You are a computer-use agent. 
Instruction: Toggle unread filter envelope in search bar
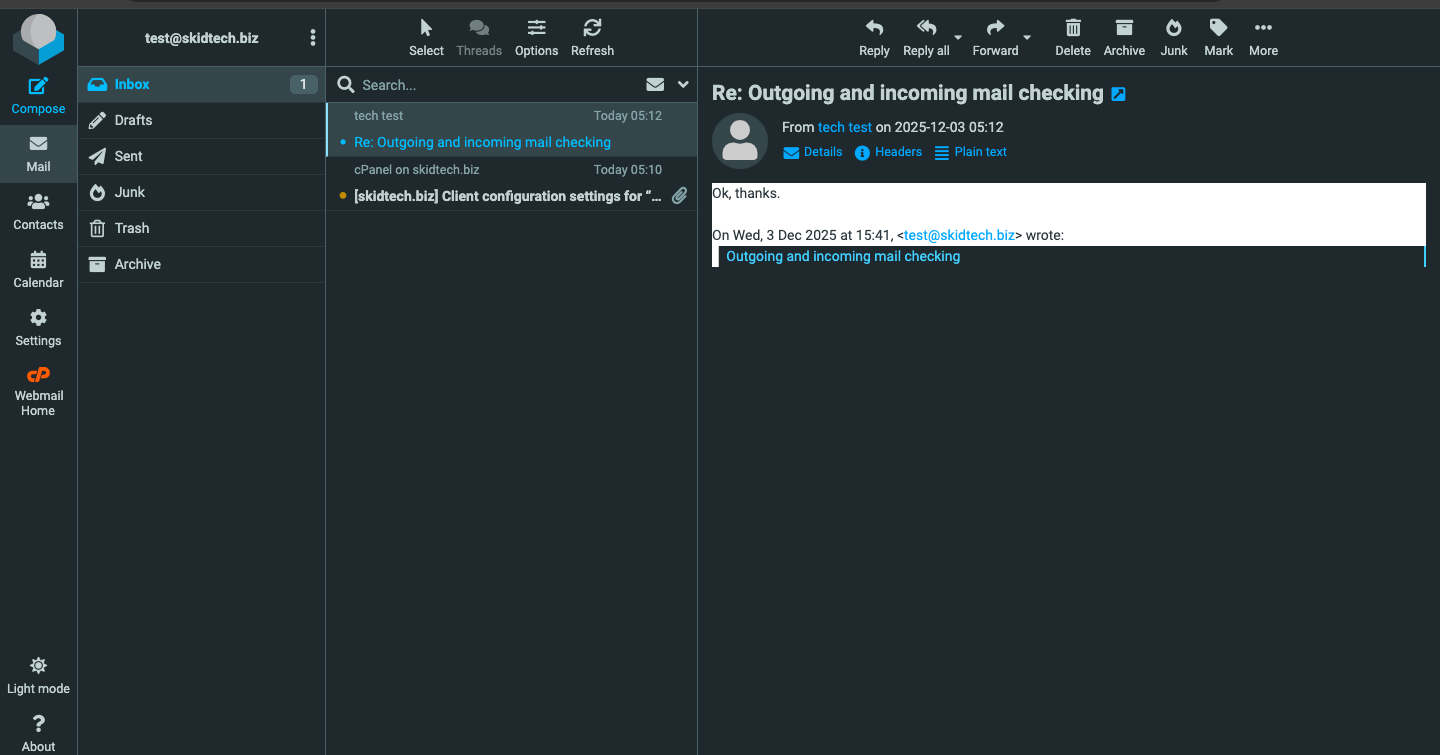[655, 85]
